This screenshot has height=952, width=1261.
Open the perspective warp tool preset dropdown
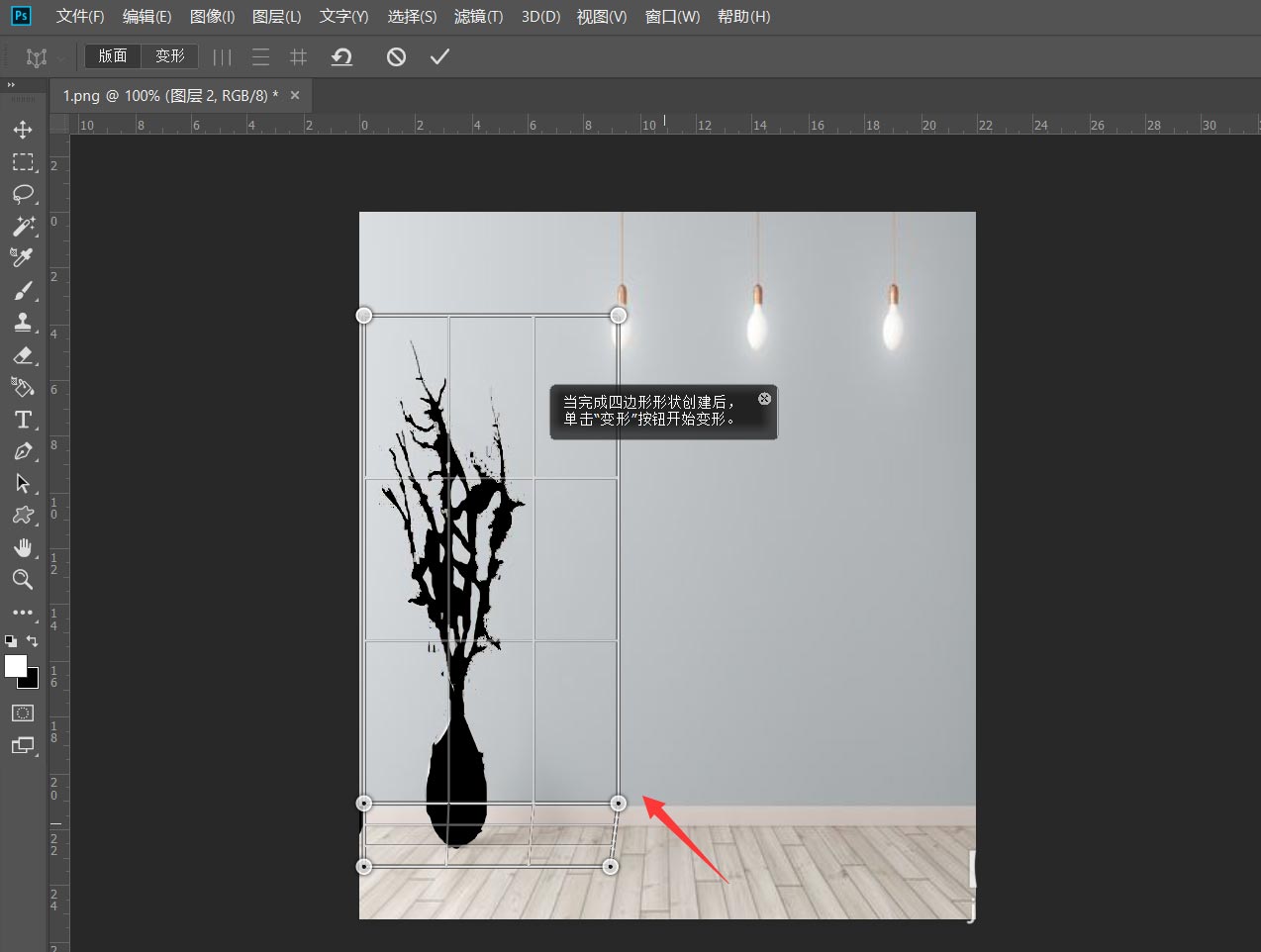tap(43, 57)
